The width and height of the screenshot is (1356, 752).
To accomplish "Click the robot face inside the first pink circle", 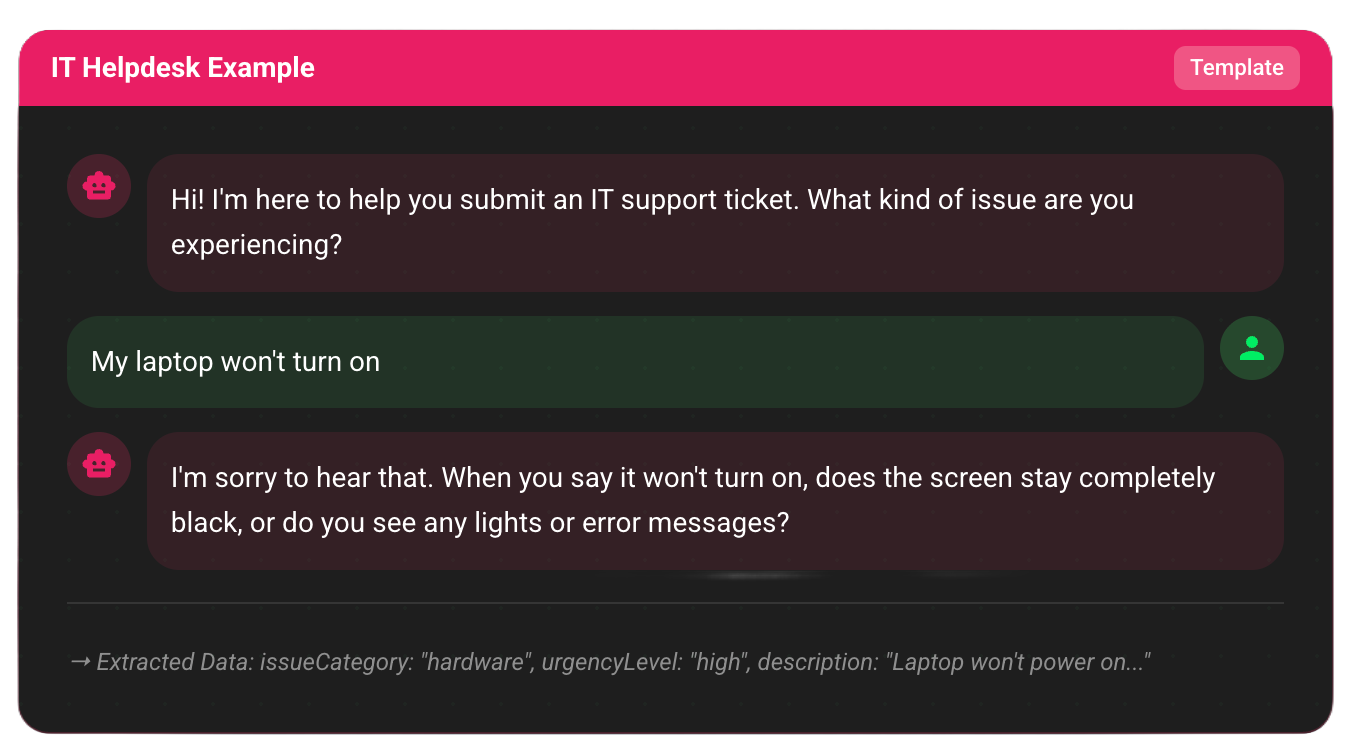I will (x=99, y=186).
